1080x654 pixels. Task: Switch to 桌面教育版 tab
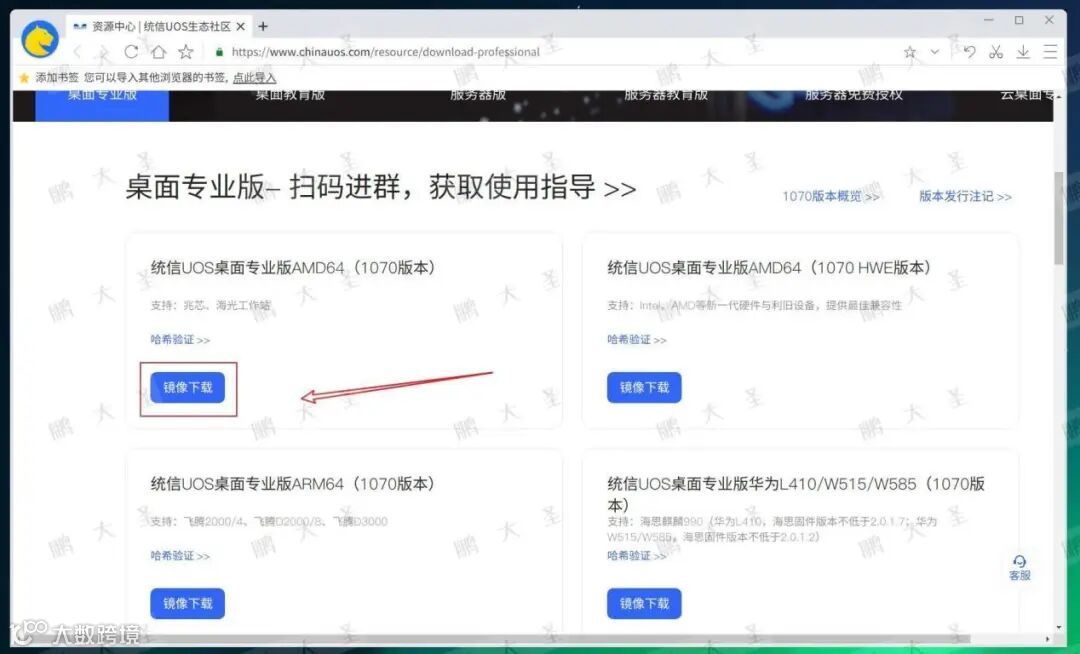pos(290,96)
